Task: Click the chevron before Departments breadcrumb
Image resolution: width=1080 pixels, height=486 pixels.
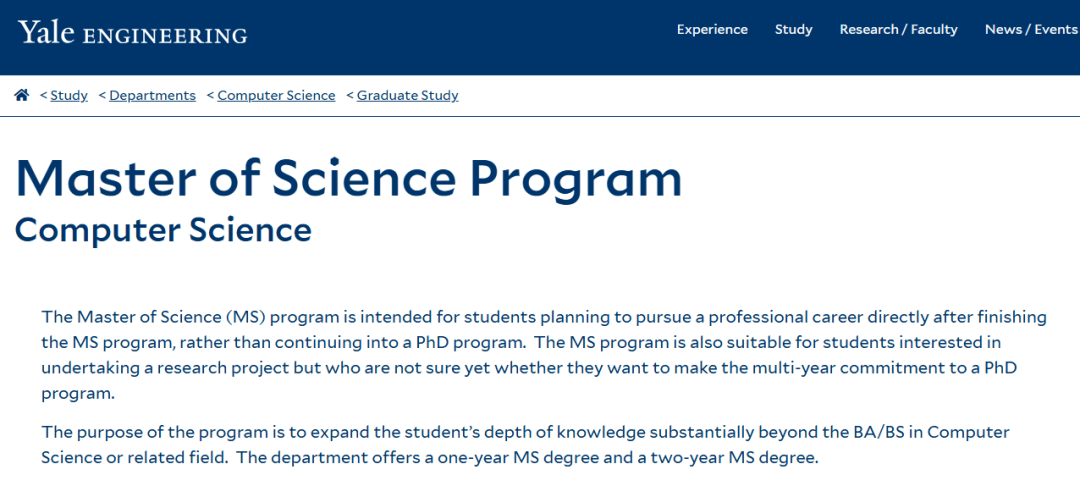Action: point(102,96)
